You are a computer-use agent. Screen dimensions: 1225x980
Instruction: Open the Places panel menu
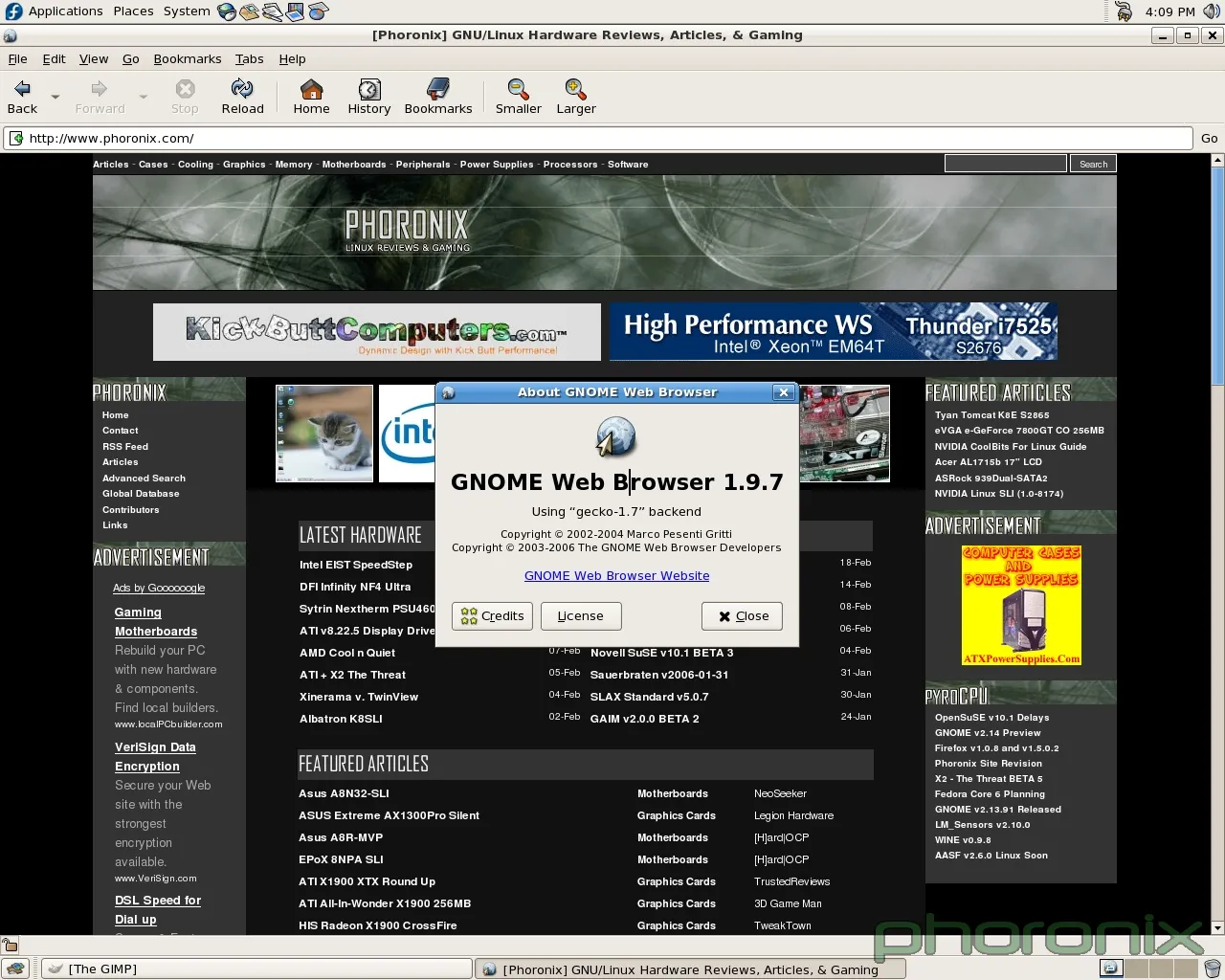pos(133,11)
